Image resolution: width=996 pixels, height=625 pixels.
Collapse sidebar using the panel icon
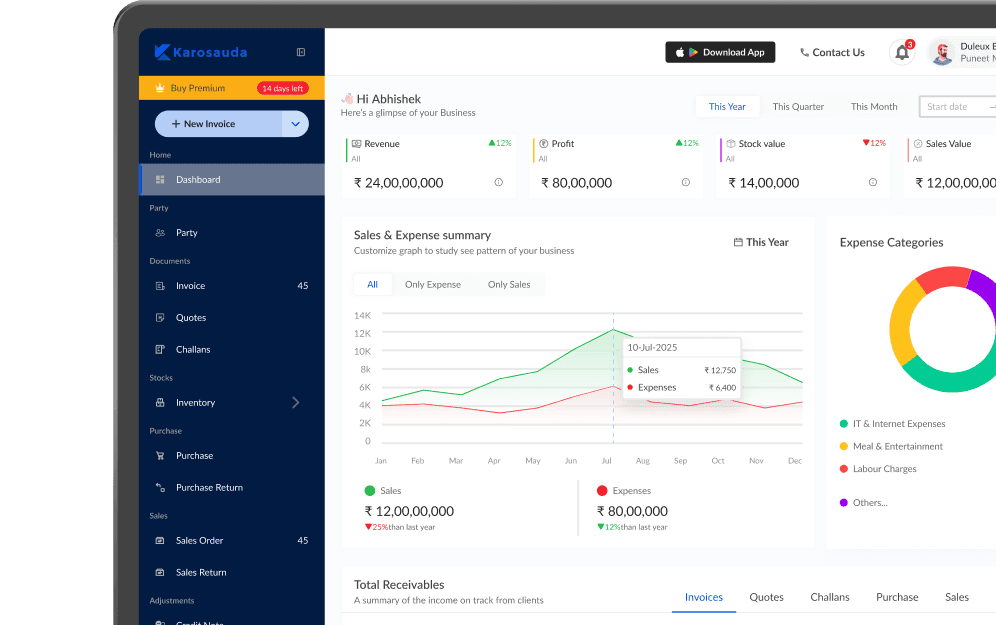pyautogui.click(x=301, y=52)
